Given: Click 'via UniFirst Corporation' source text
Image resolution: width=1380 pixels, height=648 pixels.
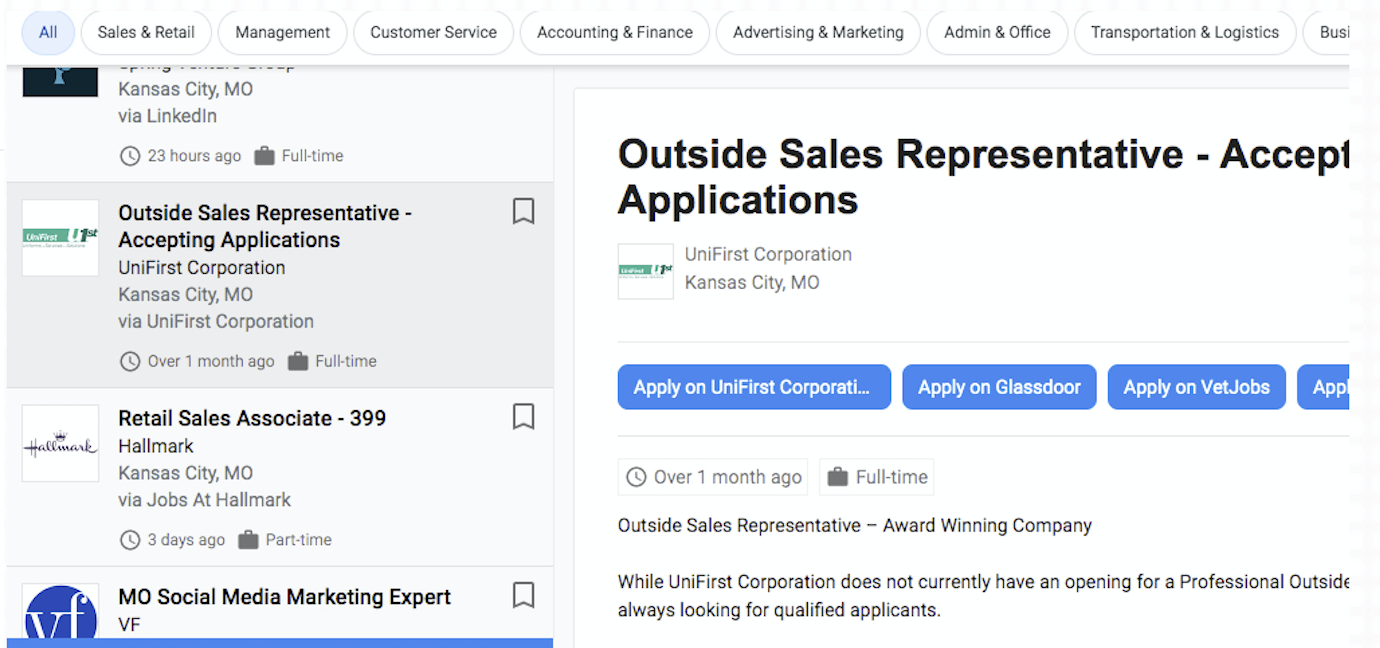Looking at the screenshot, I should [216, 321].
